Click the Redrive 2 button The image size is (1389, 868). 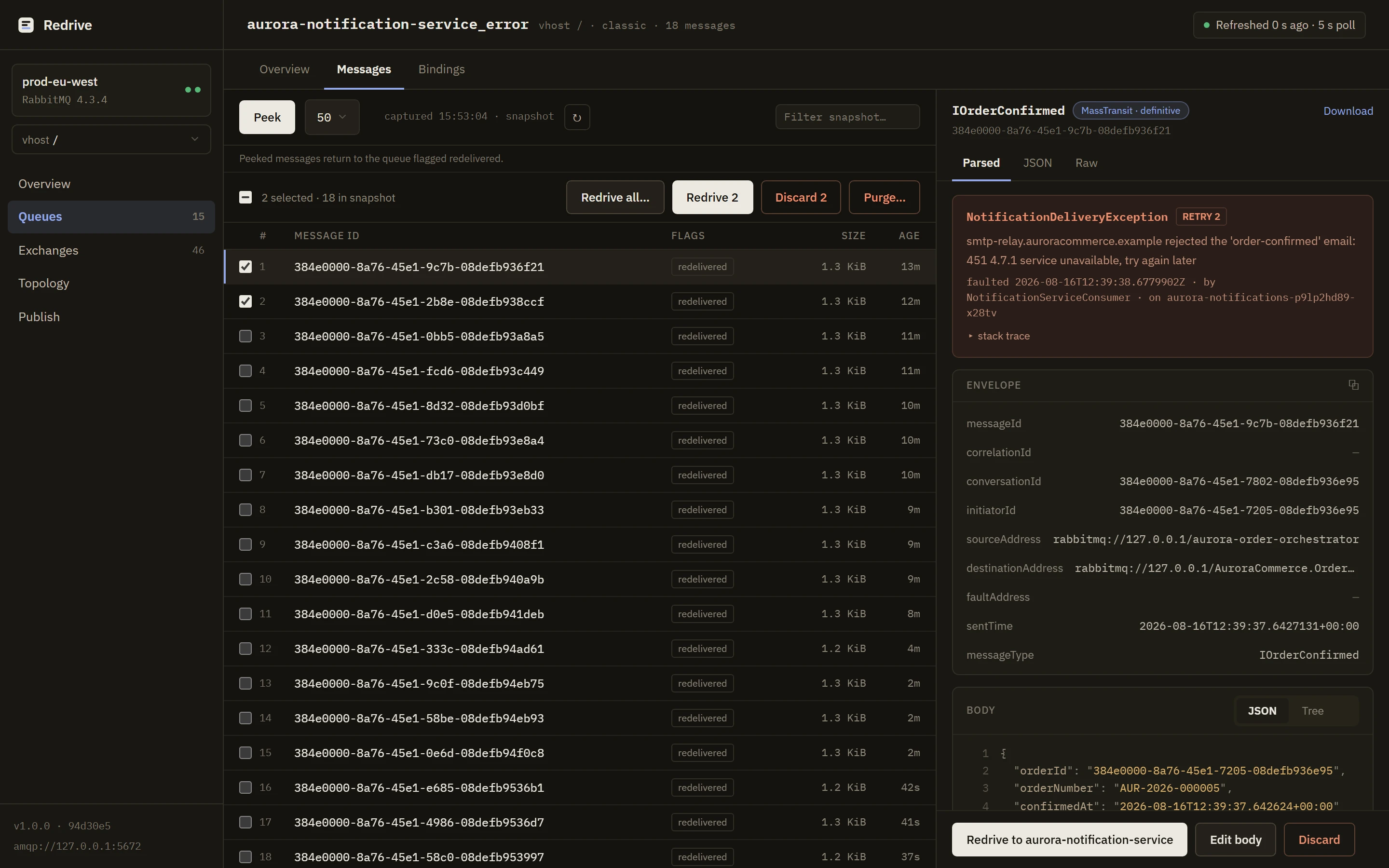point(712,198)
